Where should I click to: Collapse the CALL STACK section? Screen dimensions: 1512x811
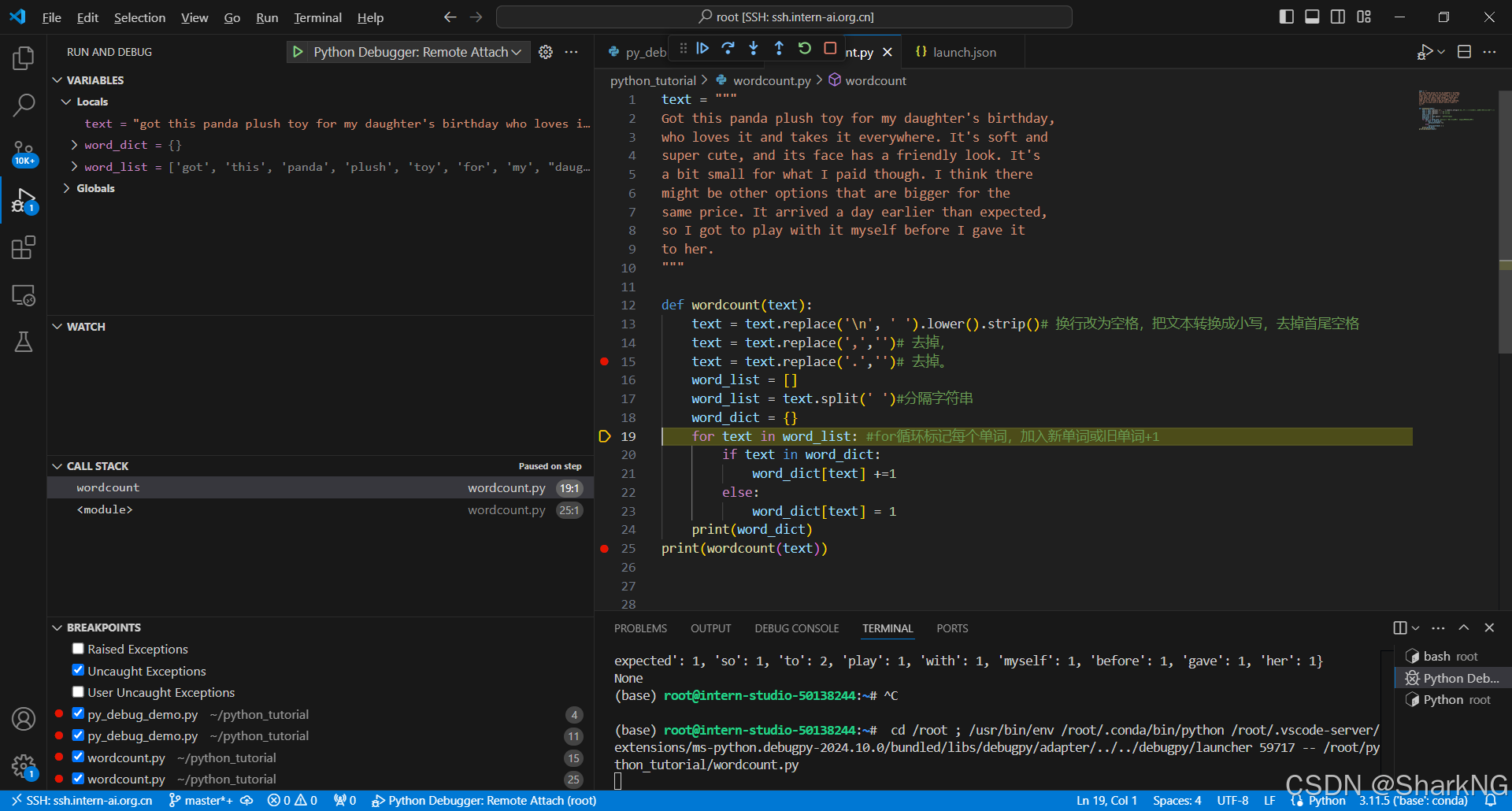57,465
